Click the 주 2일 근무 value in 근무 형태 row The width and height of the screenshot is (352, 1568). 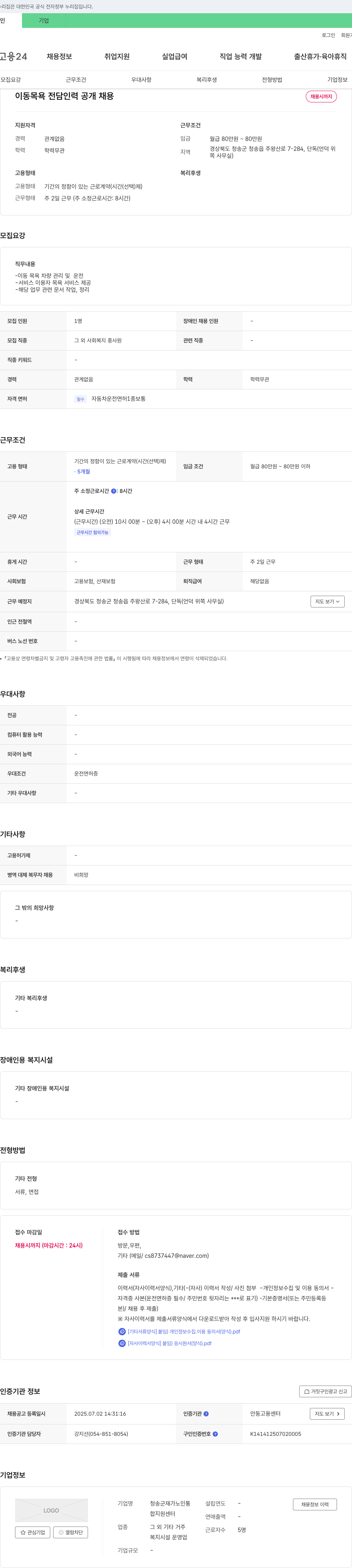(x=263, y=562)
